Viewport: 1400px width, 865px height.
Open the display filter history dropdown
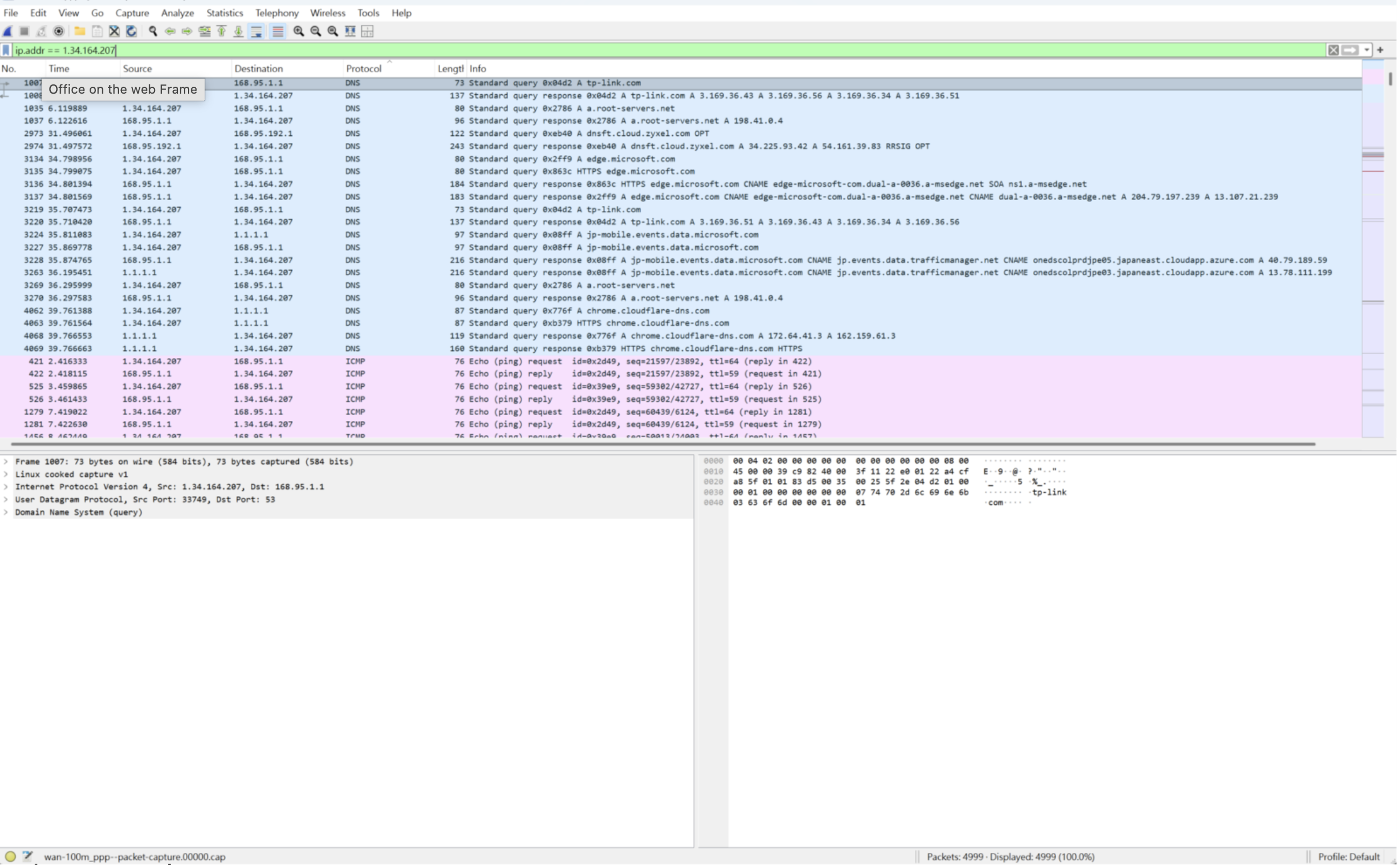[1366, 50]
